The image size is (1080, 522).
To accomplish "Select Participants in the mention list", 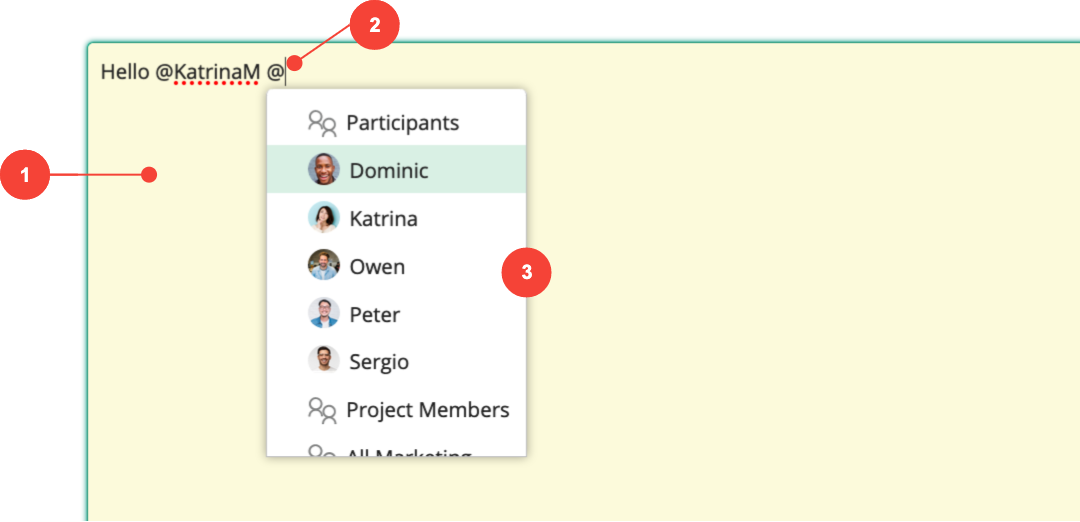I will [x=396, y=122].
